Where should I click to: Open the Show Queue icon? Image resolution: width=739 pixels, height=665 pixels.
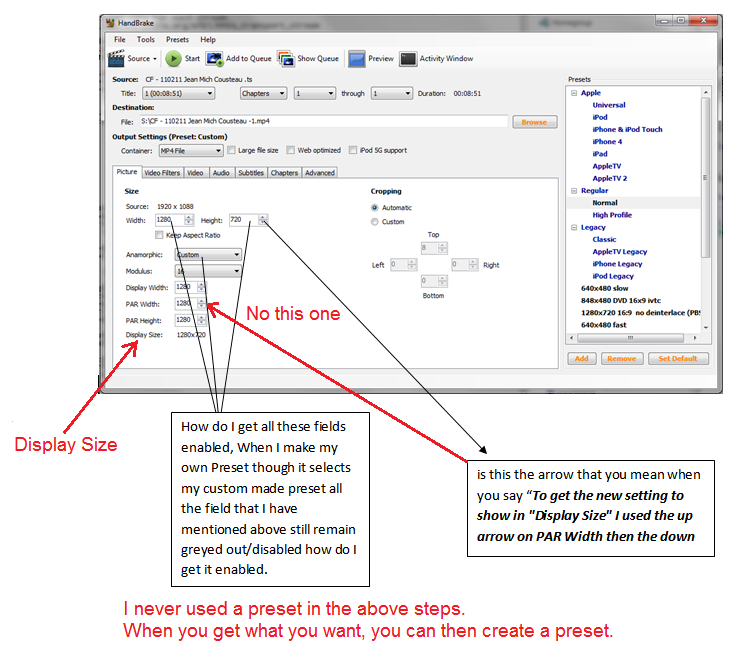pyautogui.click(x=286, y=59)
